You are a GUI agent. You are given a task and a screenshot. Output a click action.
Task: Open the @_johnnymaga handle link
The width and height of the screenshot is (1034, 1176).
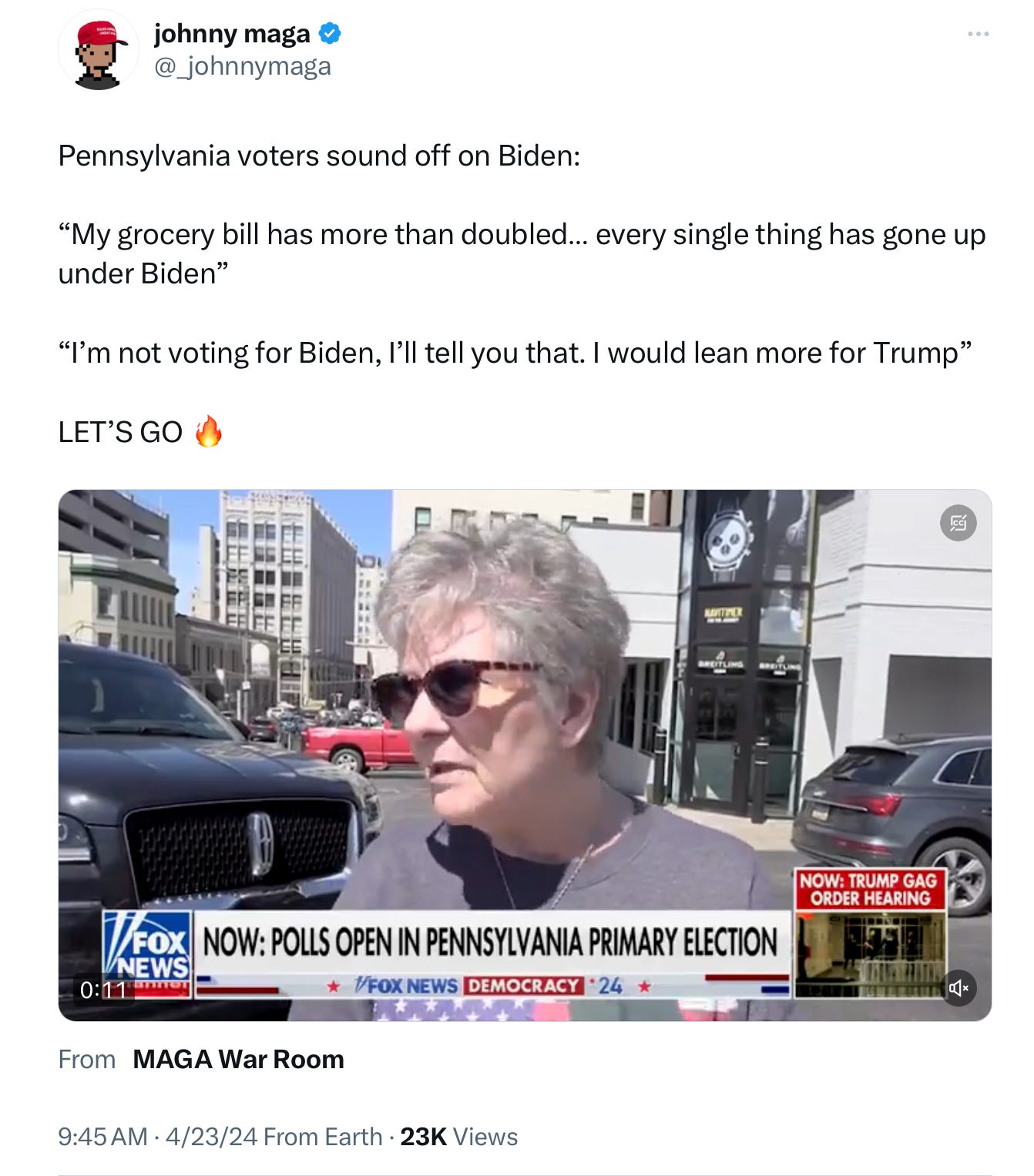(x=243, y=66)
